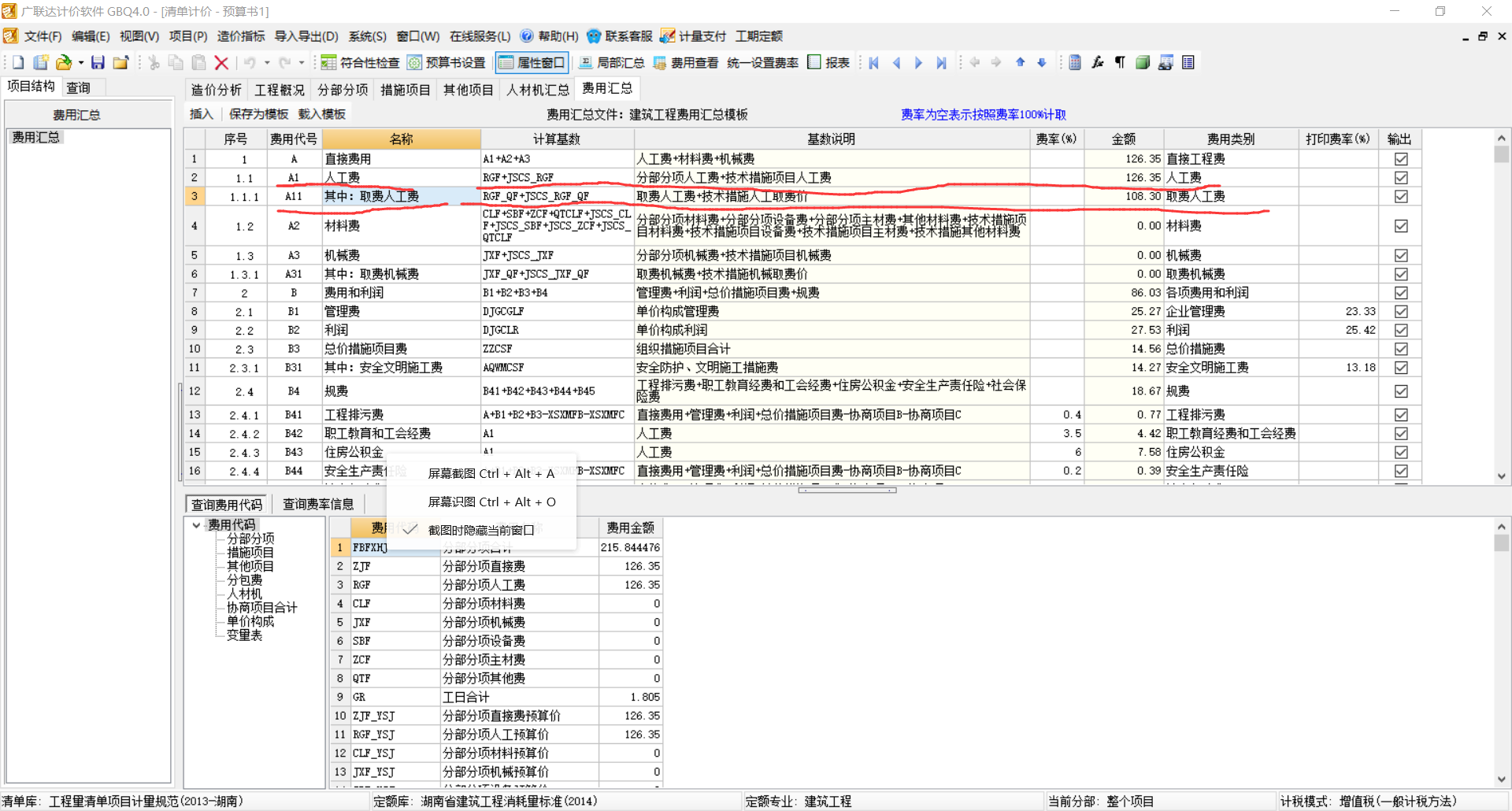The image size is (1512, 811).
Task: Click the help question mark icon
Action: [527, 36]
